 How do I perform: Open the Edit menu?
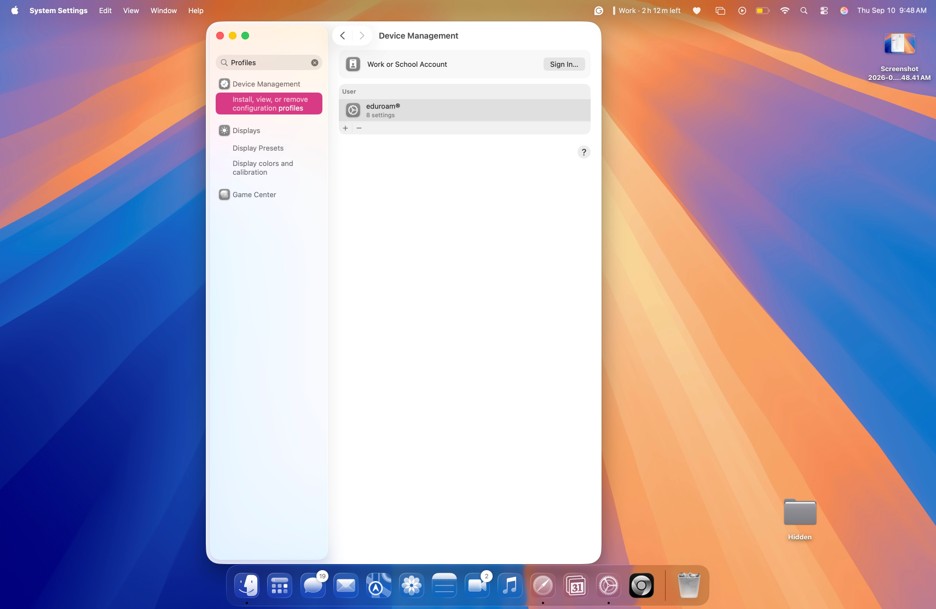[105, 11]
